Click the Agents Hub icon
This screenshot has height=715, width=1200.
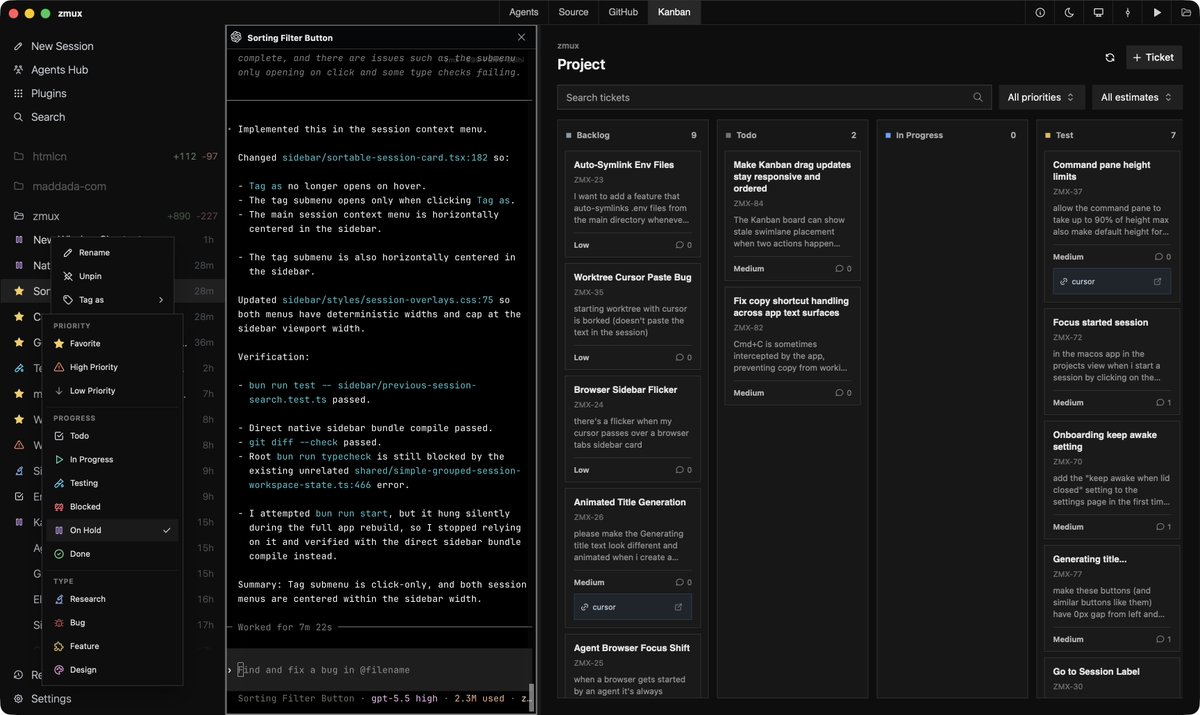click(x=19, y=70)
